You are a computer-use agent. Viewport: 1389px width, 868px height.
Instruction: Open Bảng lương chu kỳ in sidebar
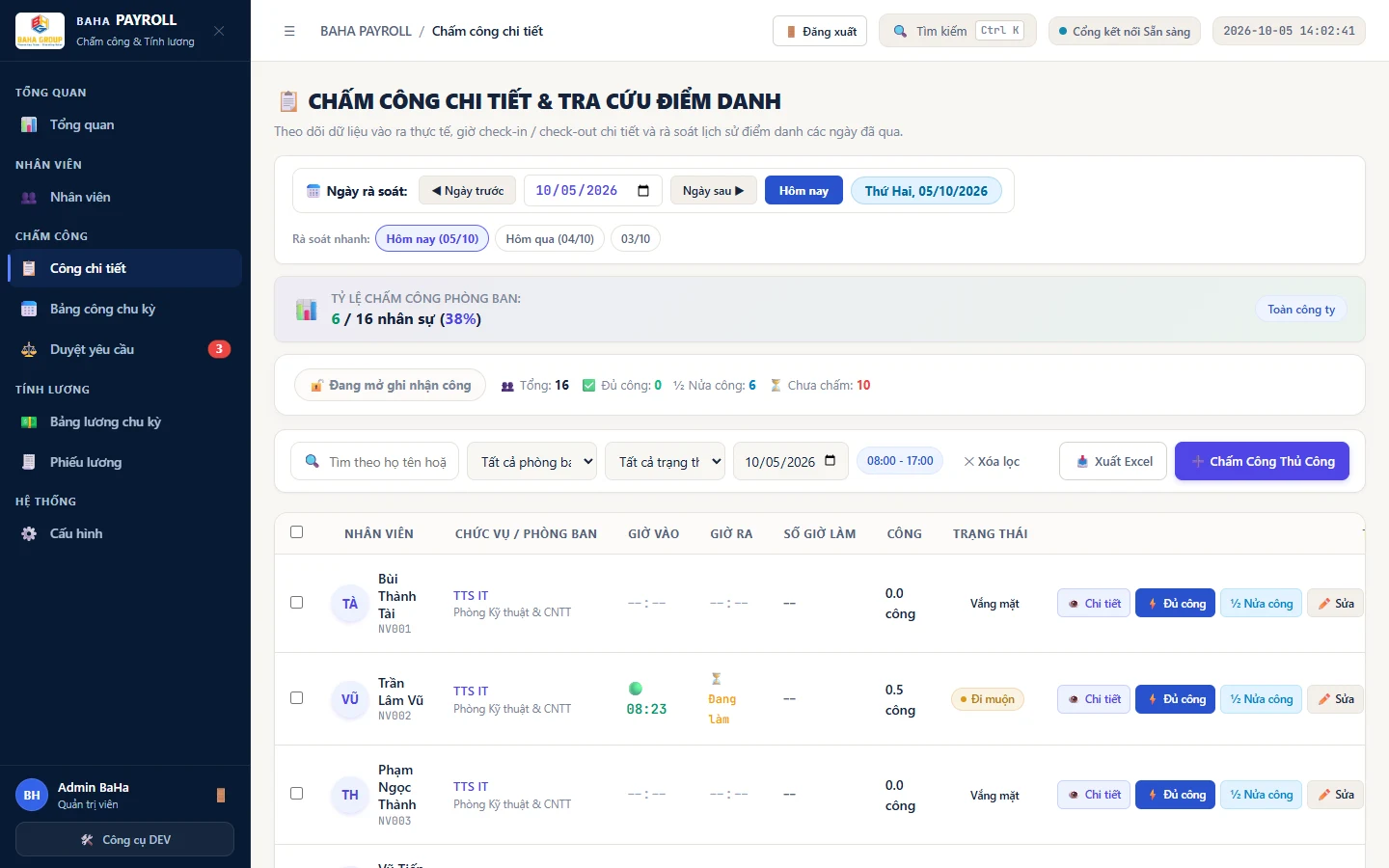point(124,421)
